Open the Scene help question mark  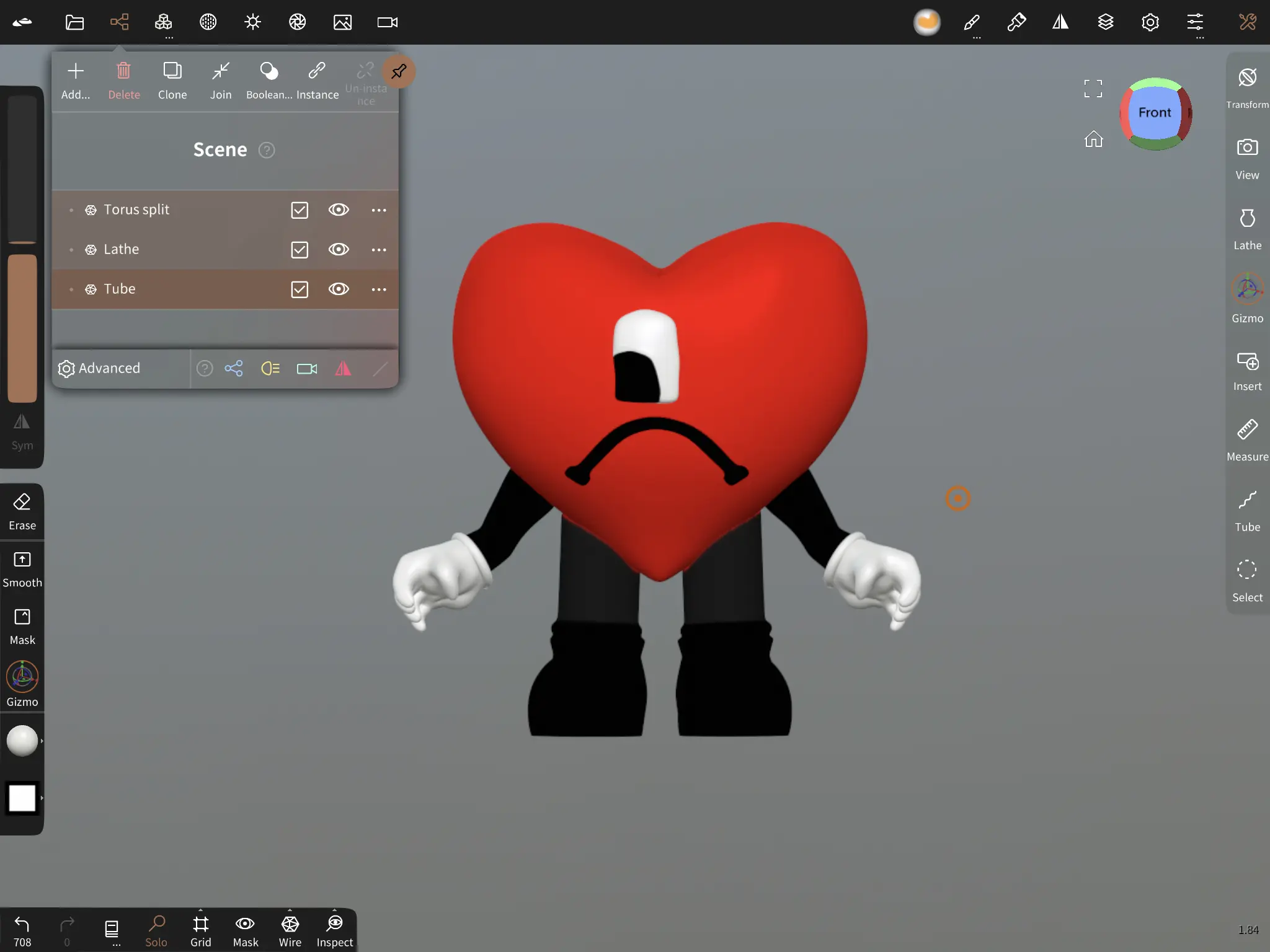267,150
